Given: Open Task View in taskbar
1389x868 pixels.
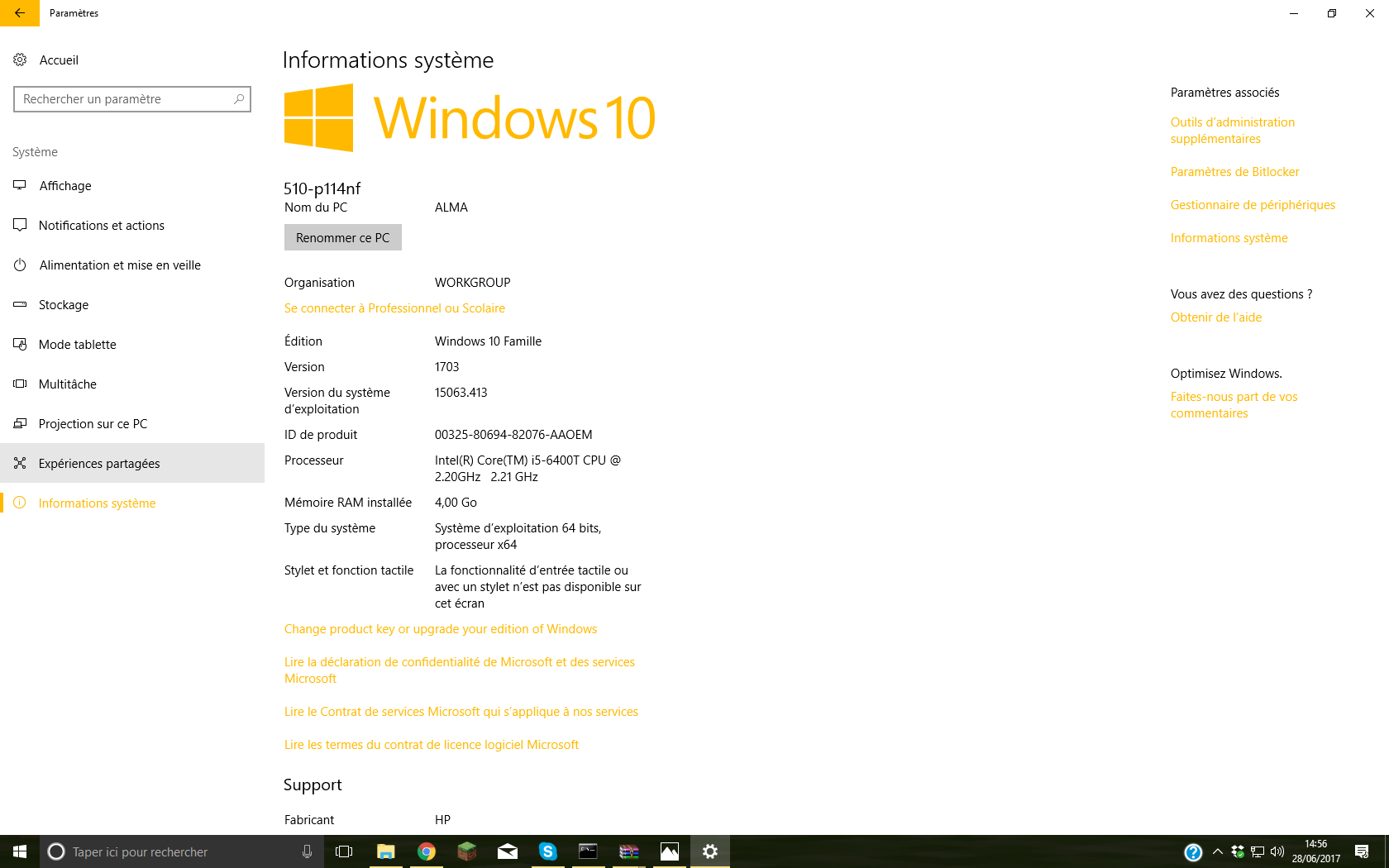Looking at the screenshot, I should [x=344, y=851].
